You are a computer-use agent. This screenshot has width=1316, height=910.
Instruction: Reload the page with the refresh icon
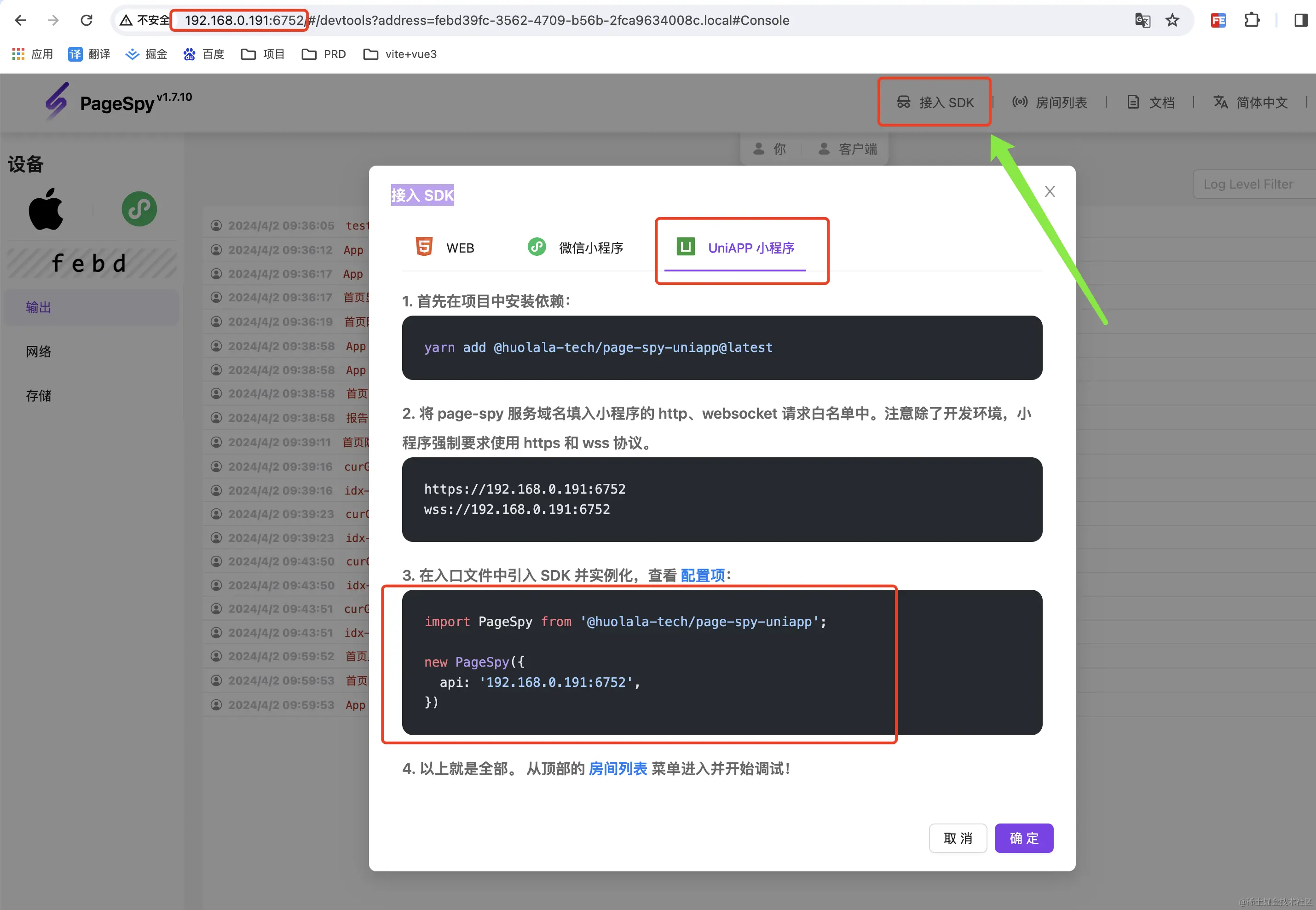(87, 21)
